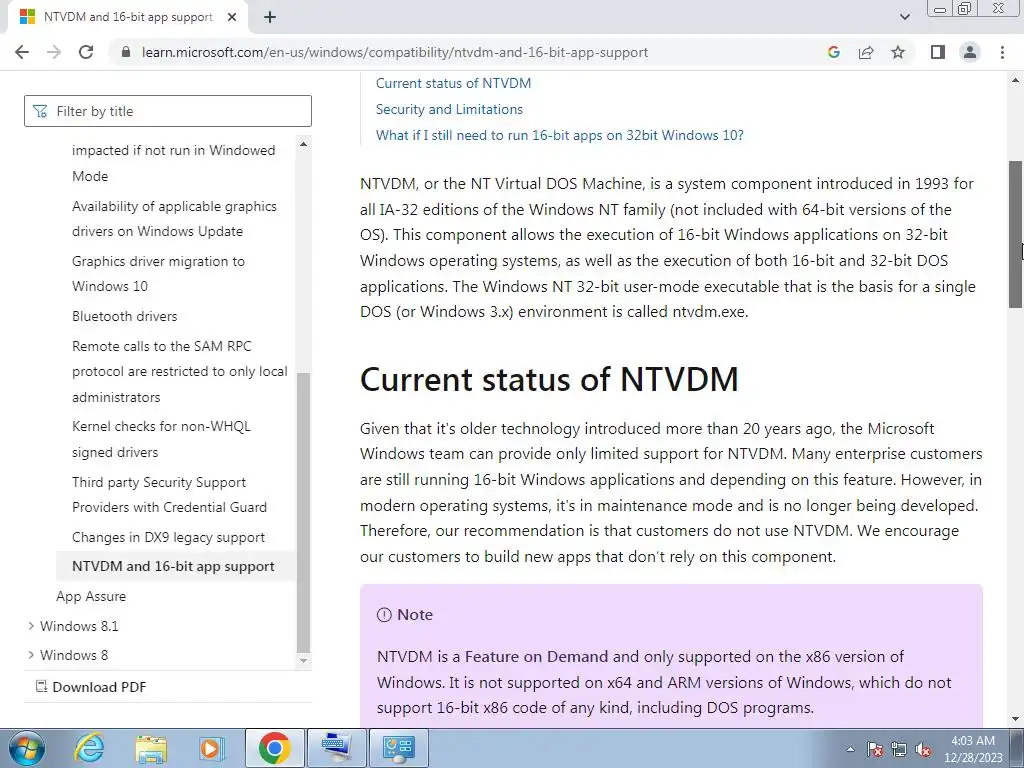Click the Filter by title input field
The image size is (1024, 768).
click(x=168, y=111)
